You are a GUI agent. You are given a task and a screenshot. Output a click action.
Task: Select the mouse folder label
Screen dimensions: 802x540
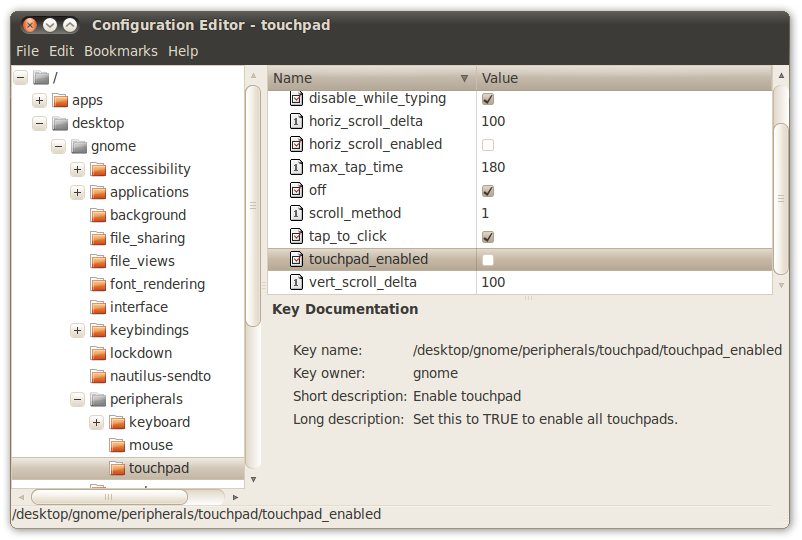pos(151,445)
